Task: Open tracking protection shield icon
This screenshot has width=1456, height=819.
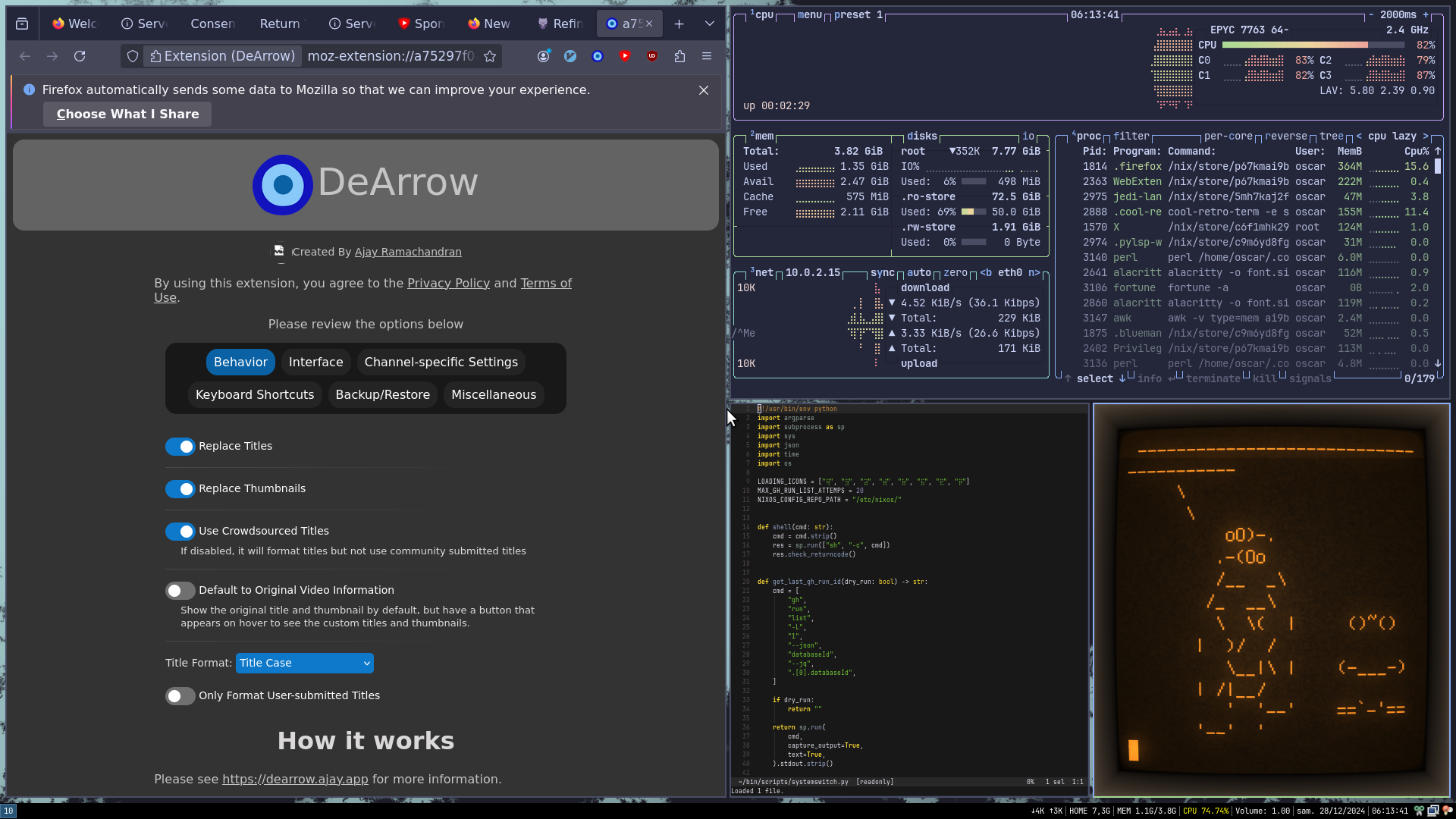Action: tap(133, 56)
